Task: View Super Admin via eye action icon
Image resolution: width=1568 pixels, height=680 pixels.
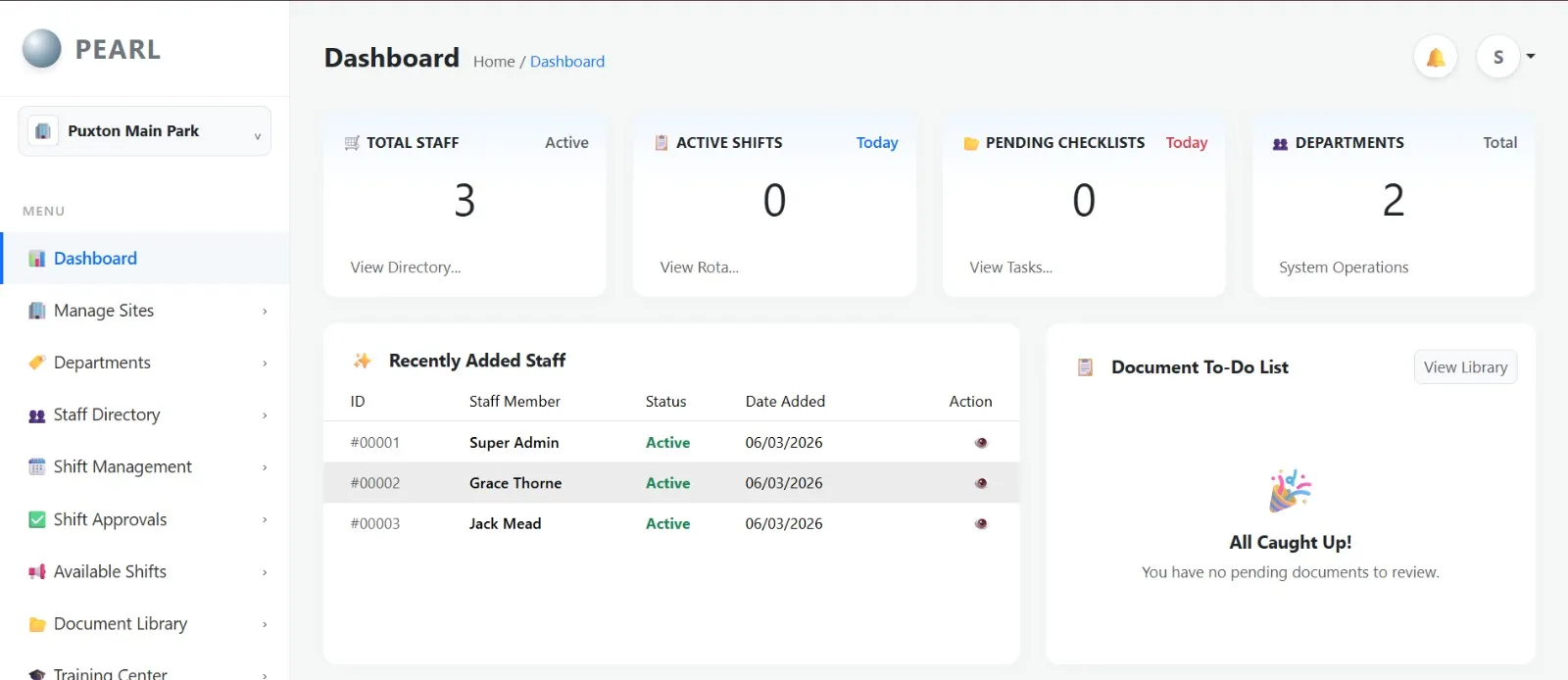Action: click(x=981, y=443)
